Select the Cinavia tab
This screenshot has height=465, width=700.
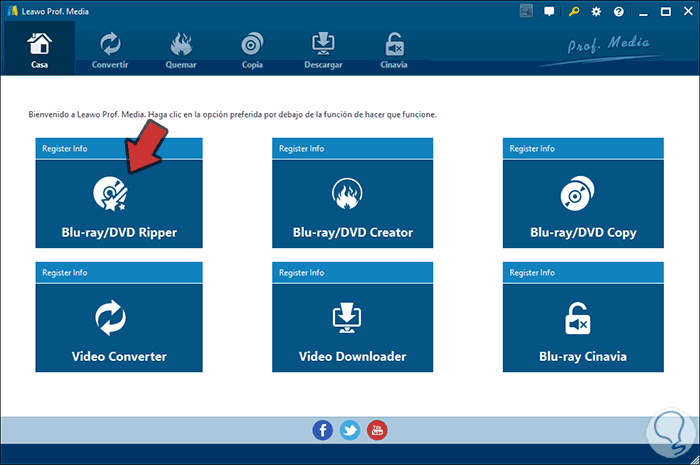(394, 50)
